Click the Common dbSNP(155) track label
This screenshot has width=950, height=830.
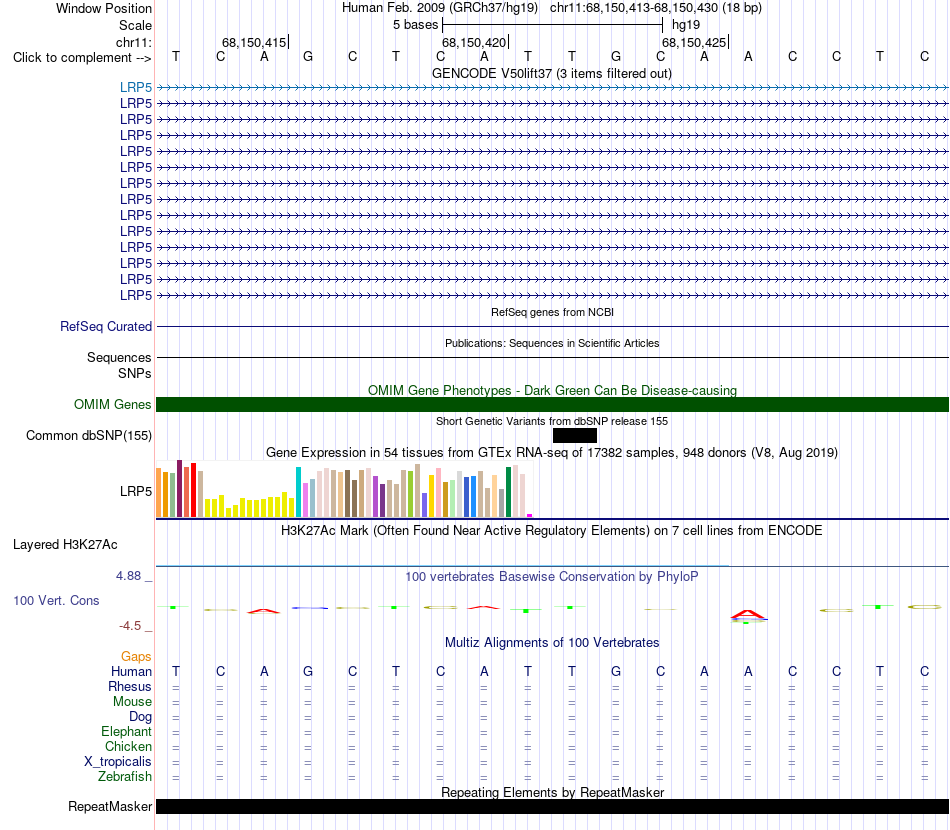(x=89, y=436)
